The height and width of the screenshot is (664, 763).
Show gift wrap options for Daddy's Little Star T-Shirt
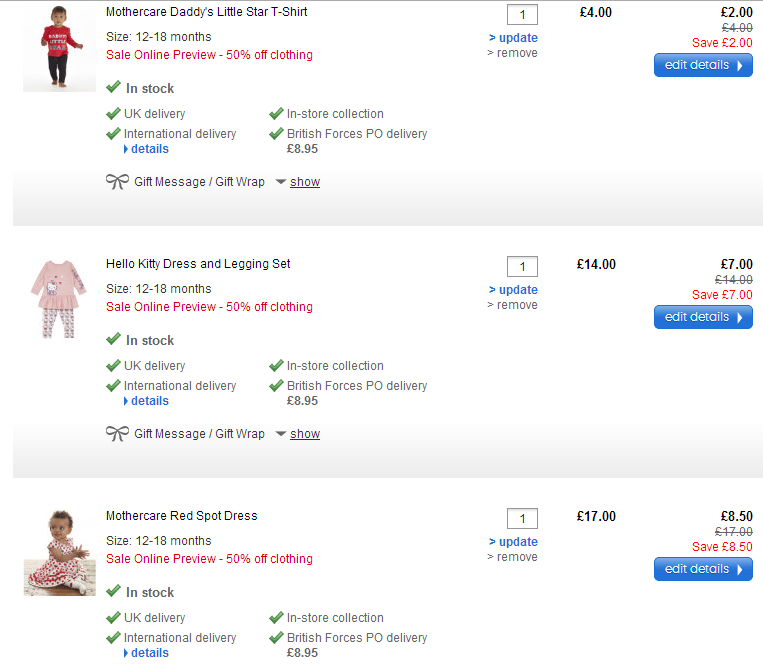click(304, 182)
